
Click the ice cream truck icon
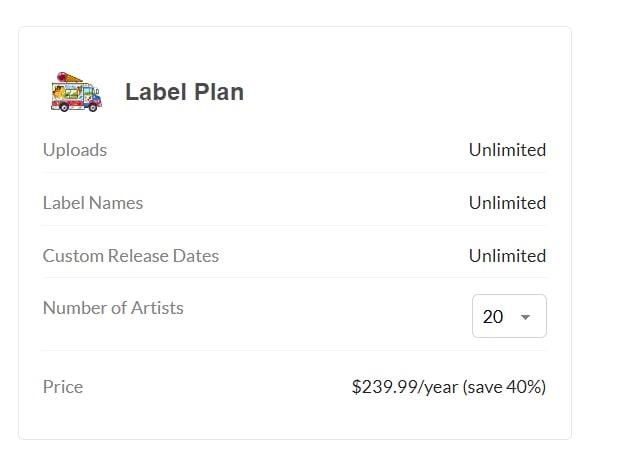[76, 92]
